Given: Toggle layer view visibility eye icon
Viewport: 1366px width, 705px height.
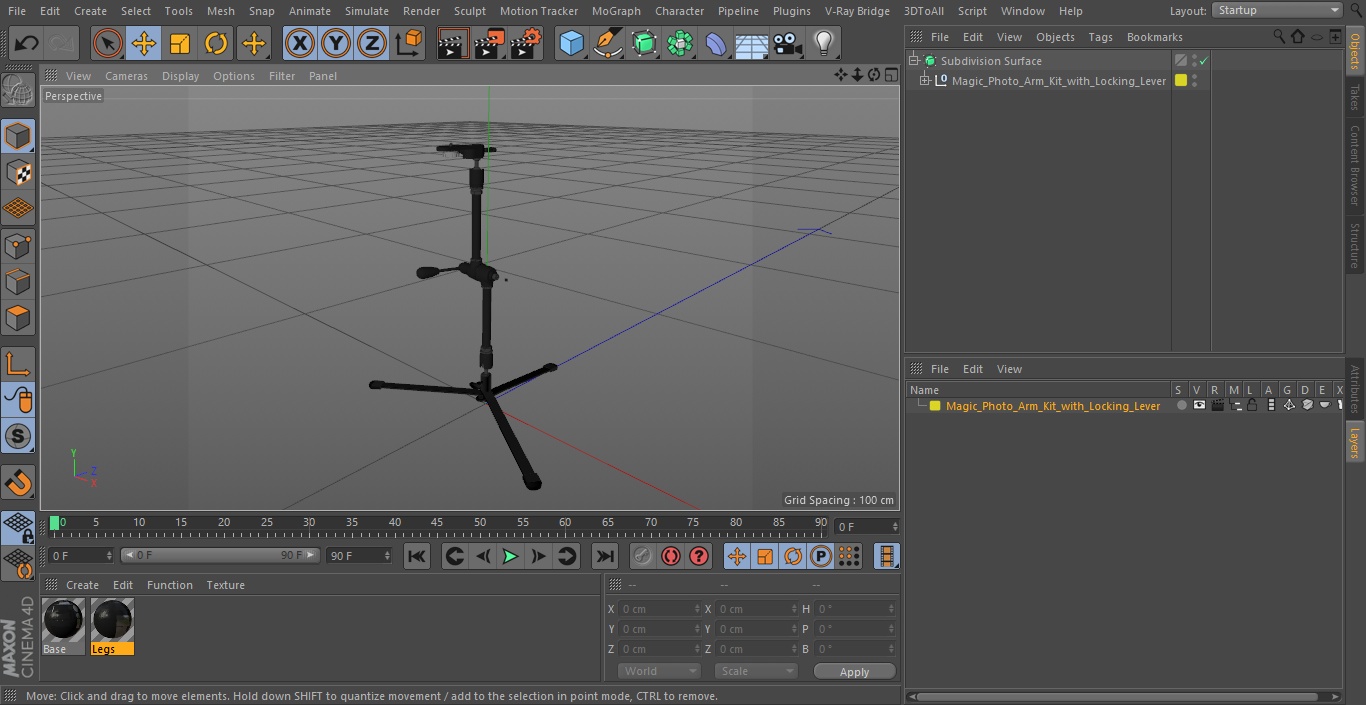Looking at the screenshot, I should 1199,405.
